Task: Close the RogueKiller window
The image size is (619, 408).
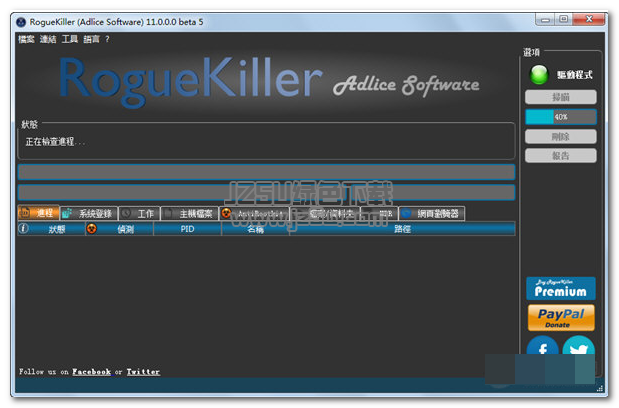Action: (x=589, y=19)
